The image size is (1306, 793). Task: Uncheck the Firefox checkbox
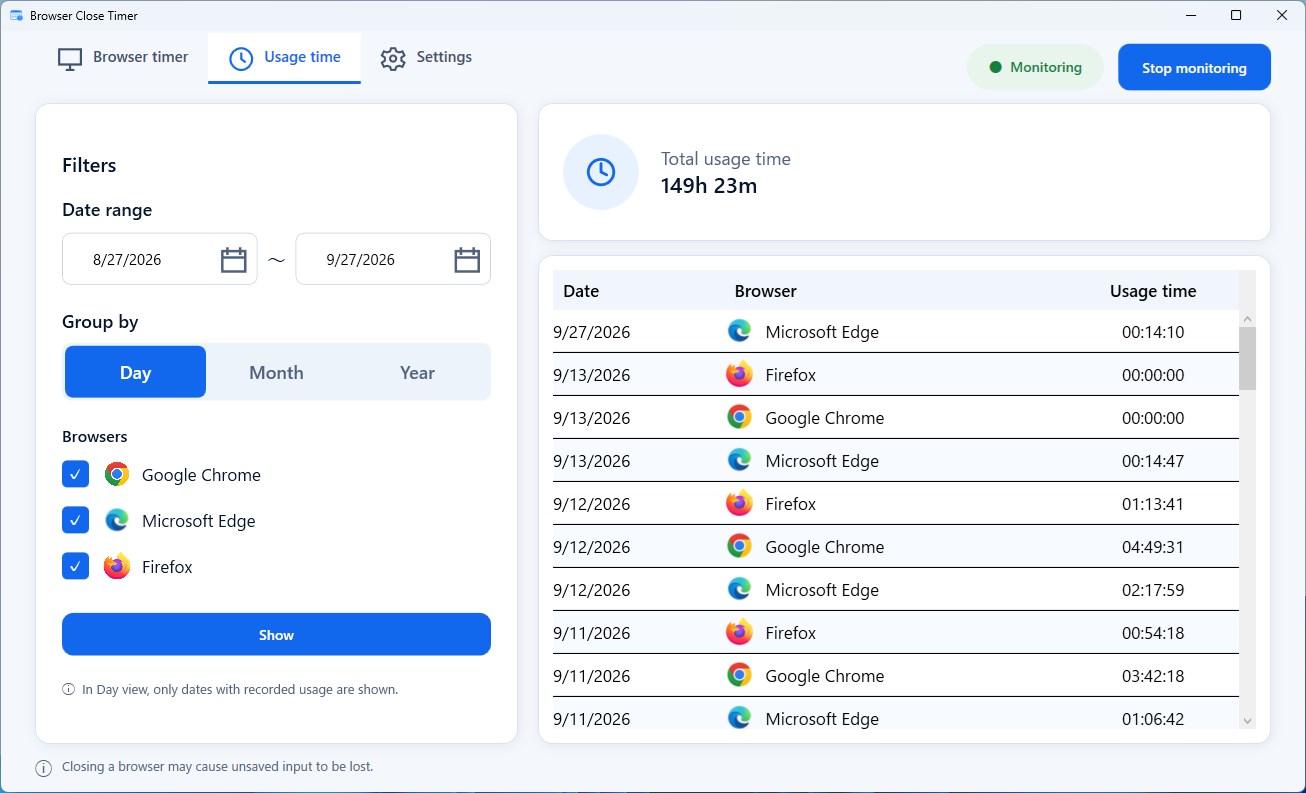pyautogui.click(x=76, y=566)
